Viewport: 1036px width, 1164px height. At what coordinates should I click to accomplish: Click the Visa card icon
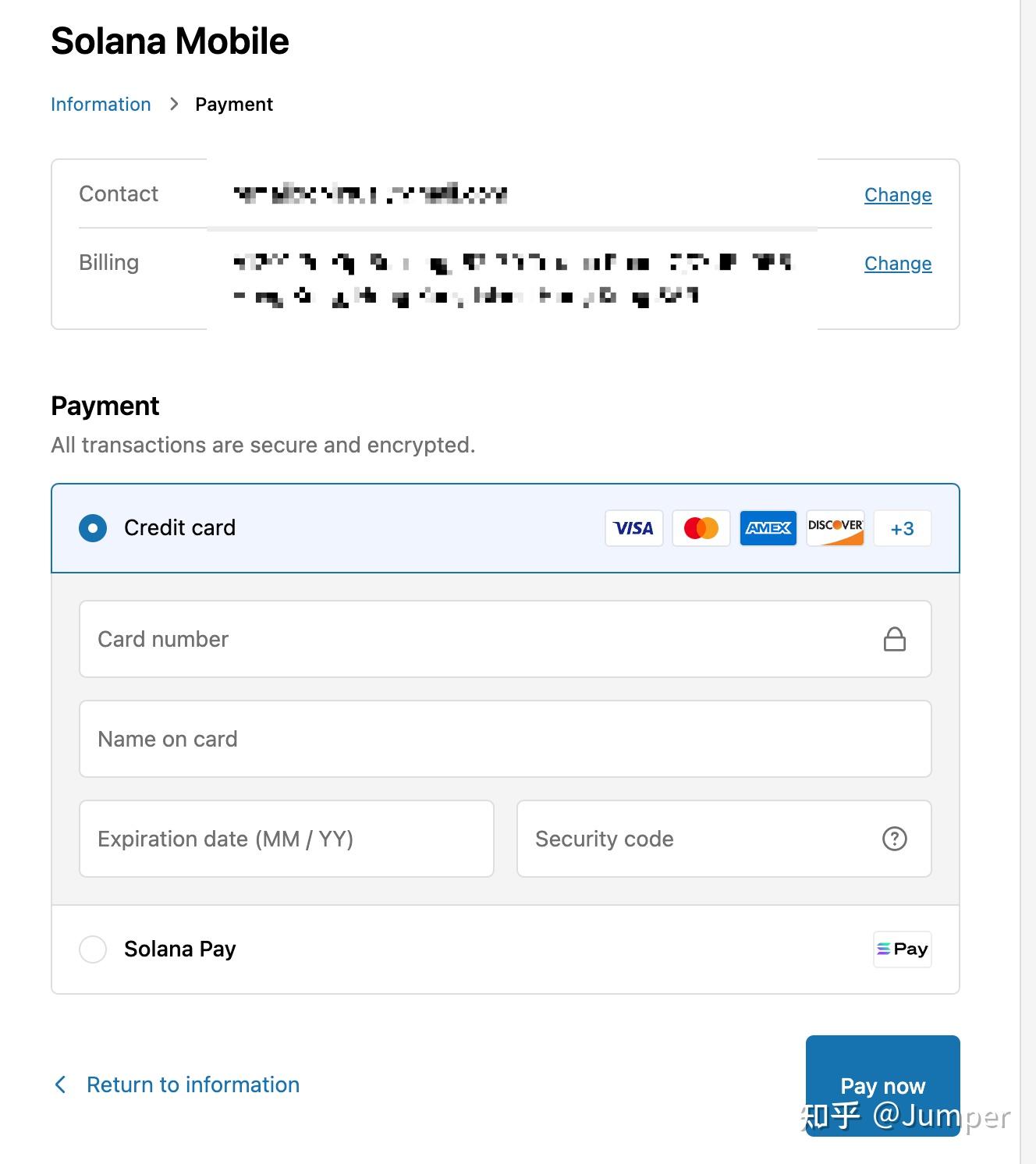633,528
